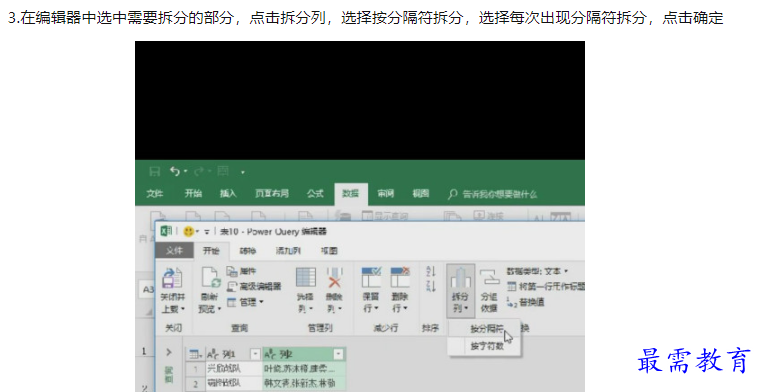Click the Undo arrow in Excel's quick access toolbar

tap(175, 171)
